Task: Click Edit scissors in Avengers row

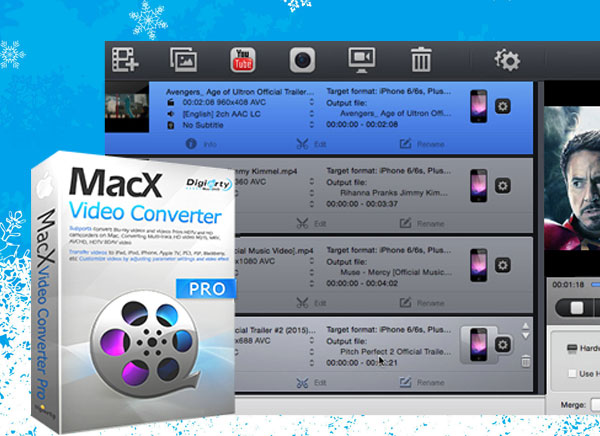Action: [311, 144]
